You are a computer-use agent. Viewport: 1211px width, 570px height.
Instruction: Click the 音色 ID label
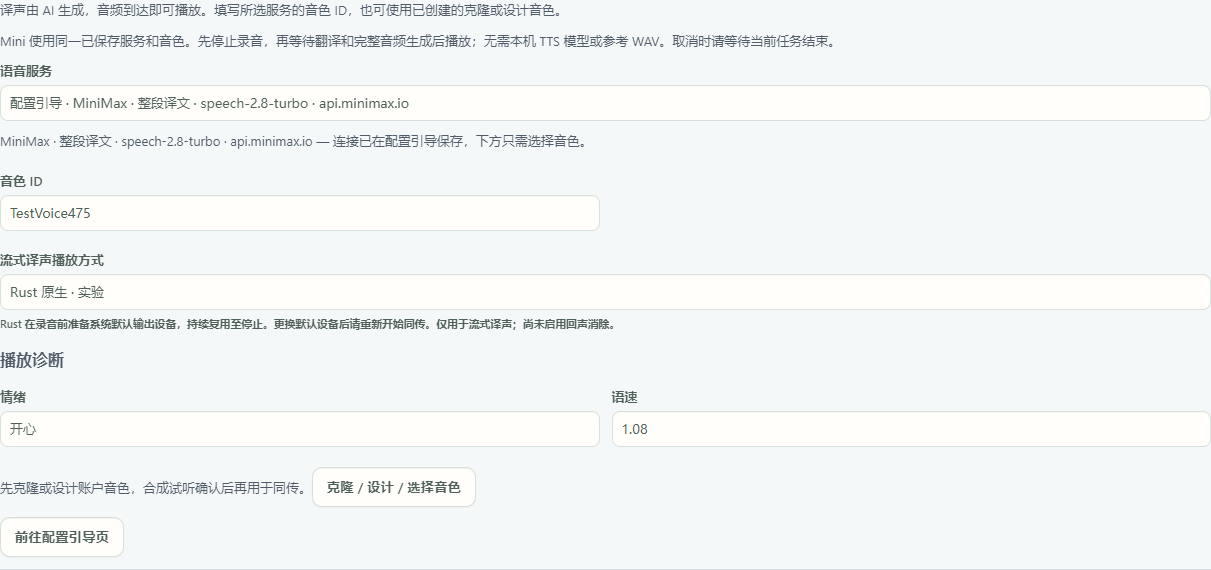coord(21,182)
